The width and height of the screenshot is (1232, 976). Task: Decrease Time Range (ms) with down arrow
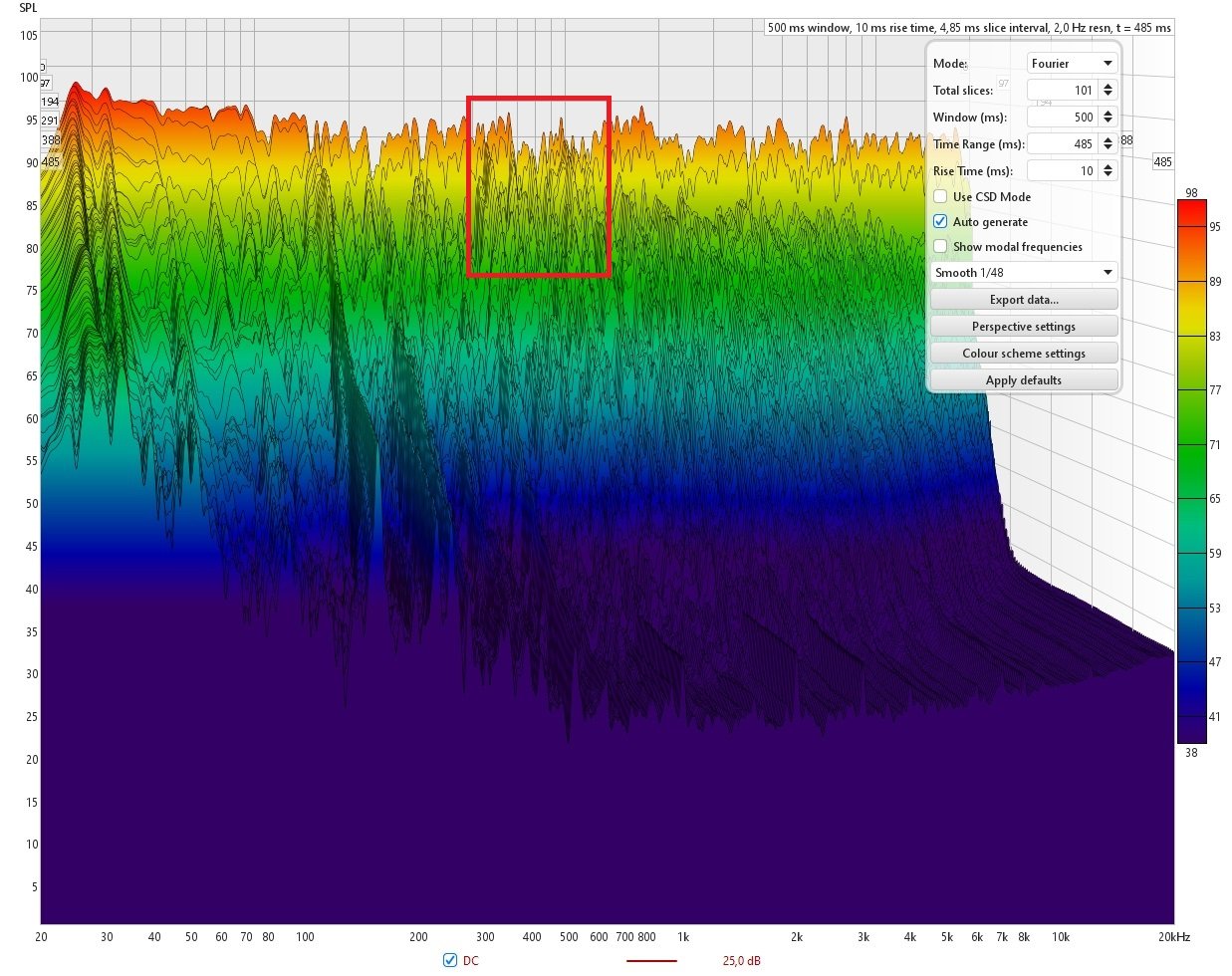tap(1108, 148)
